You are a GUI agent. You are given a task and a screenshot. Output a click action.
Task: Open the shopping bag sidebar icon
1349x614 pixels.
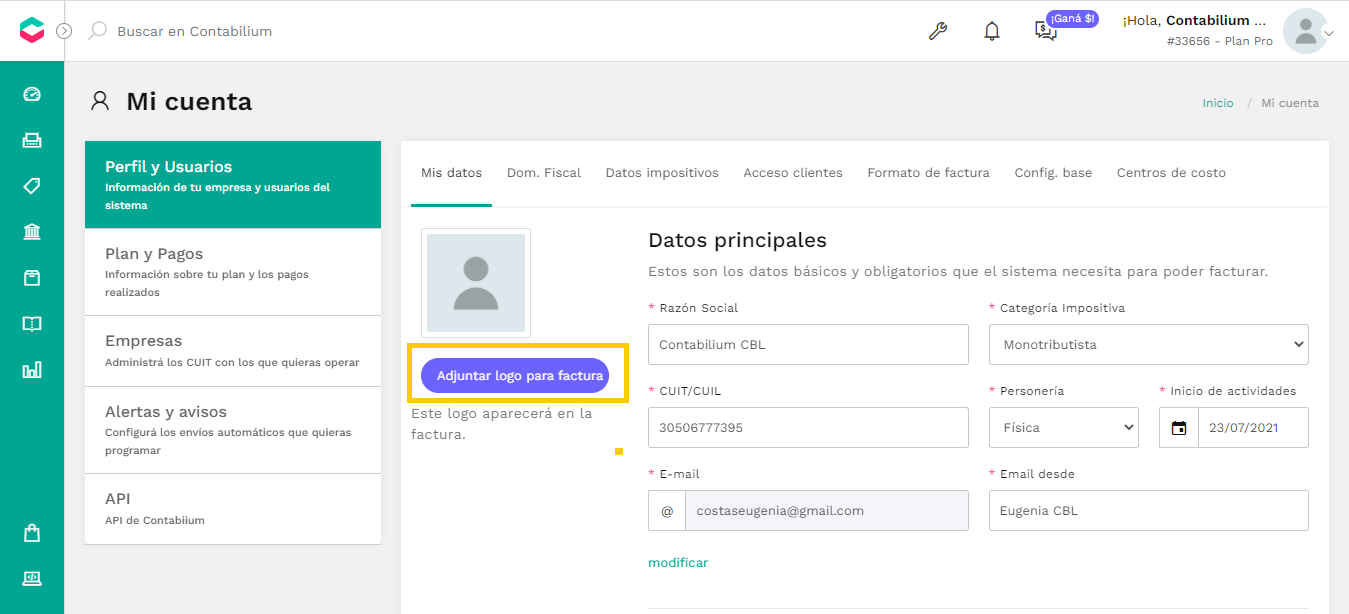(x=32, y=533)
